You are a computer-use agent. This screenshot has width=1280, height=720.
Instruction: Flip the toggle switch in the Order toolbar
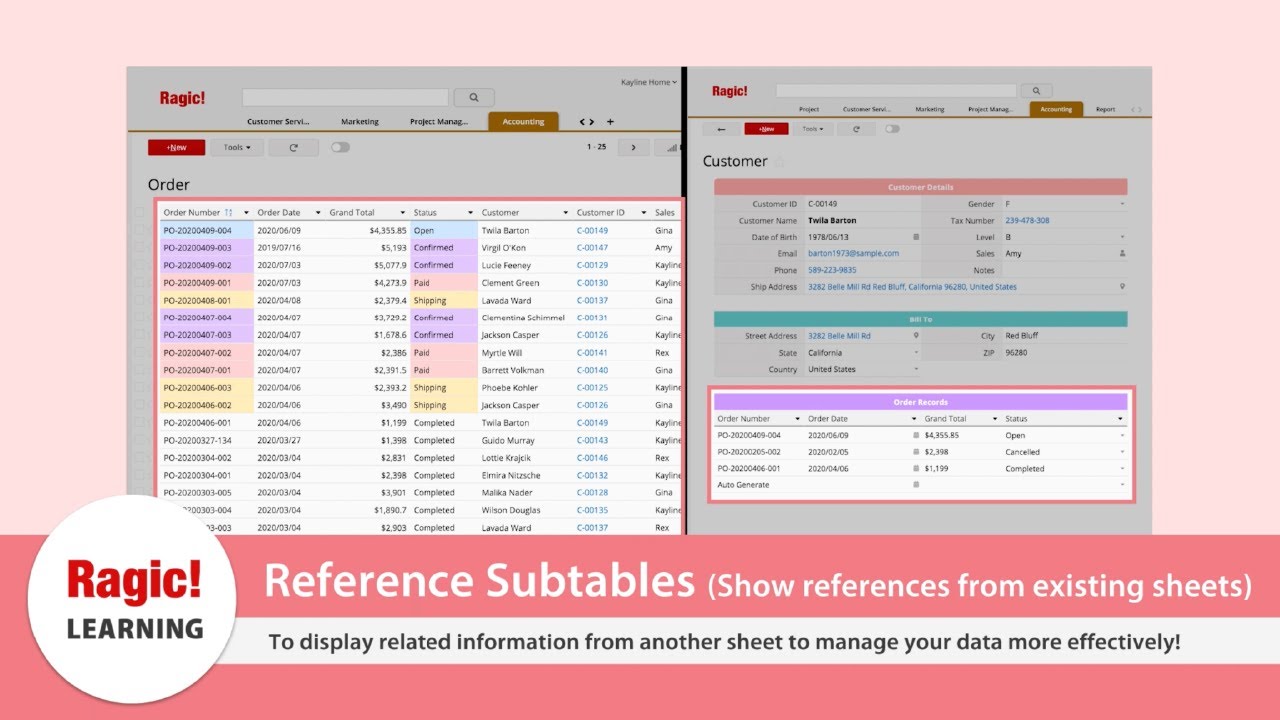(340, 146)
